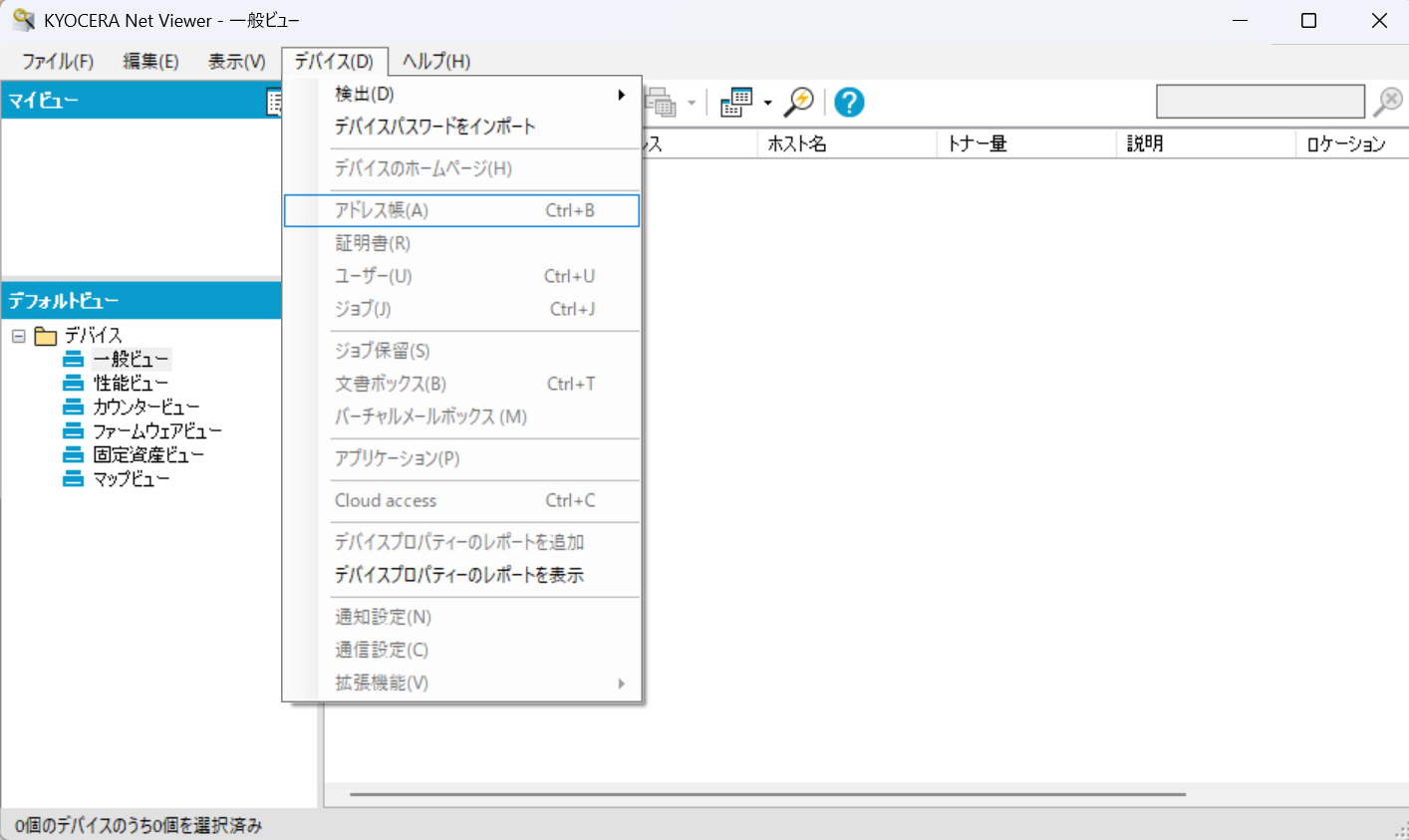
Task: Choose バーチャルメールボックス(M) menu item
Action: [462, 417]
